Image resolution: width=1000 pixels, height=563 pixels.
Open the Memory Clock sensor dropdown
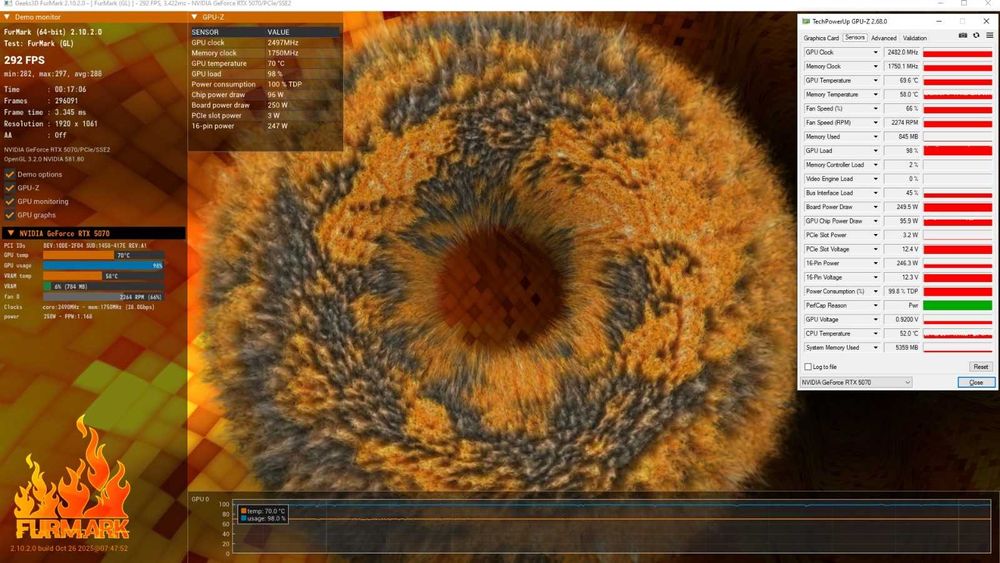pos(875,66)
